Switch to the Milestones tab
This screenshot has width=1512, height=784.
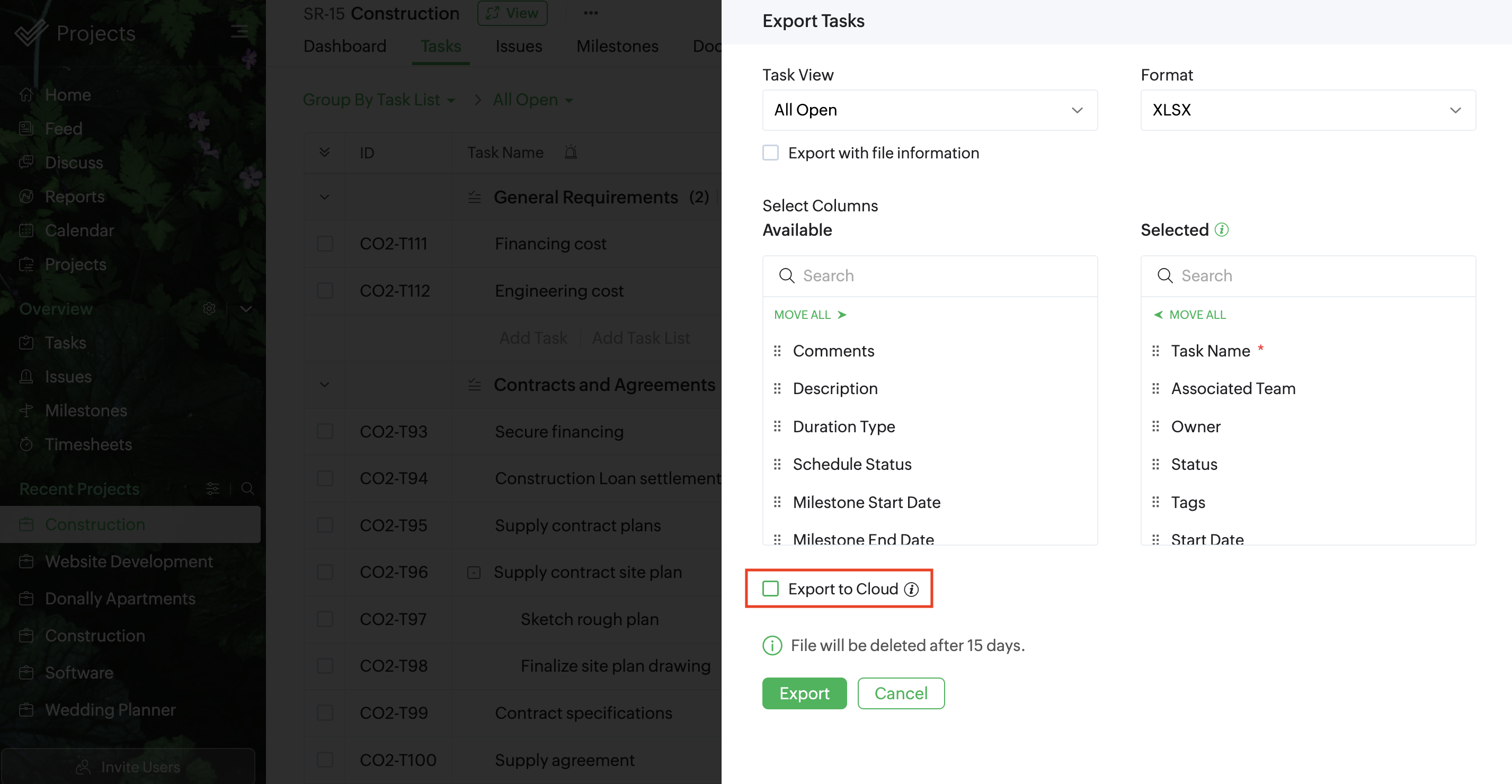[617, 46]
